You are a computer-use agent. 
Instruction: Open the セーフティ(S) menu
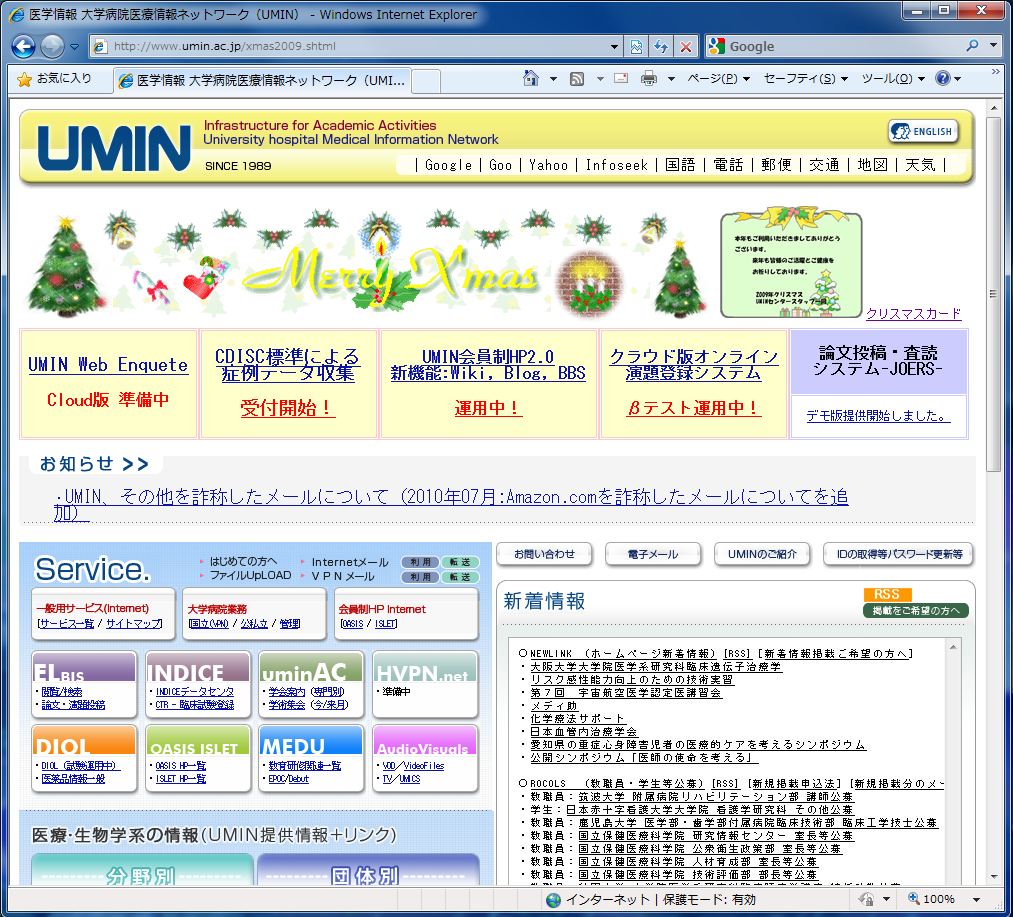tap(805, 79)
